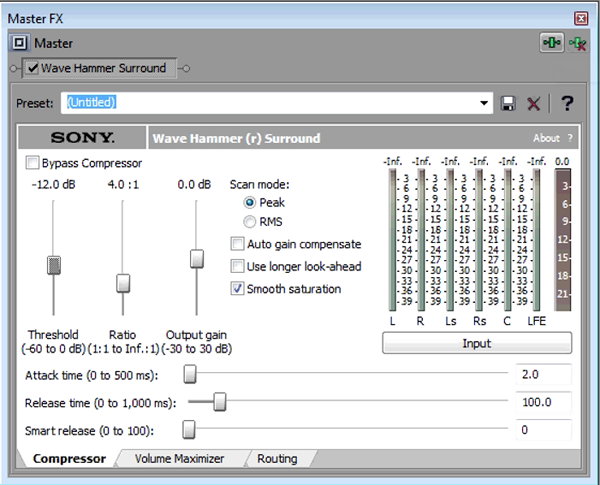
Task: Click the Rs channel level meter
Action: tap(479, 240)
